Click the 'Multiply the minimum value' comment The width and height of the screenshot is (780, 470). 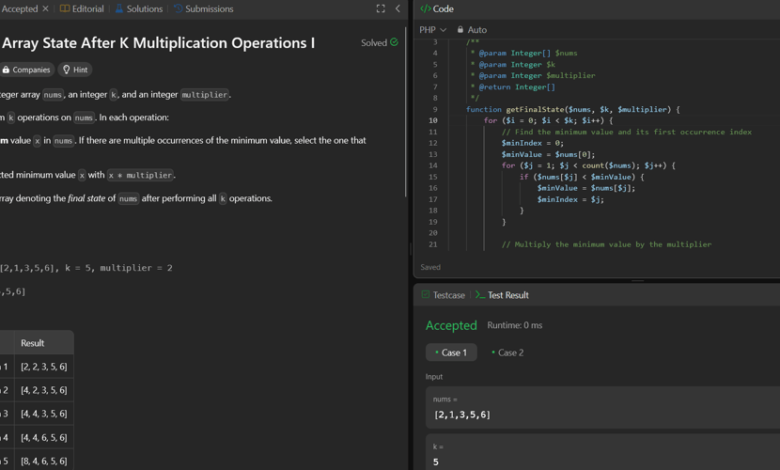click(606, 244)
